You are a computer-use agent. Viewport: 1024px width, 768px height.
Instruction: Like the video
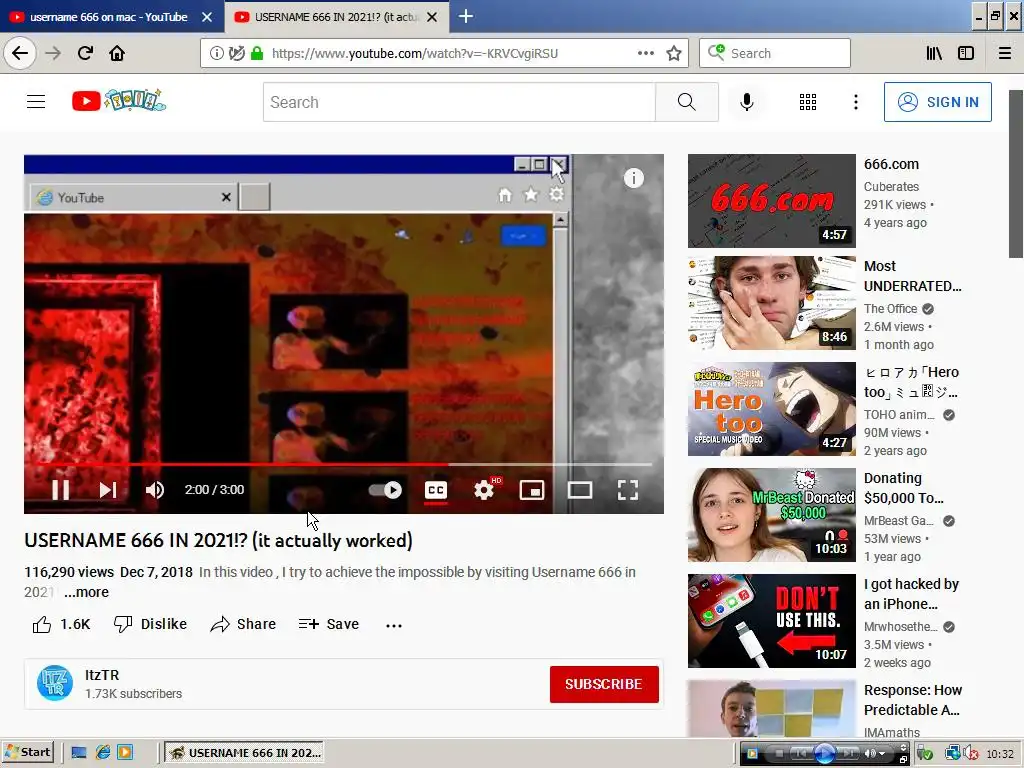[x=61, y=624]
